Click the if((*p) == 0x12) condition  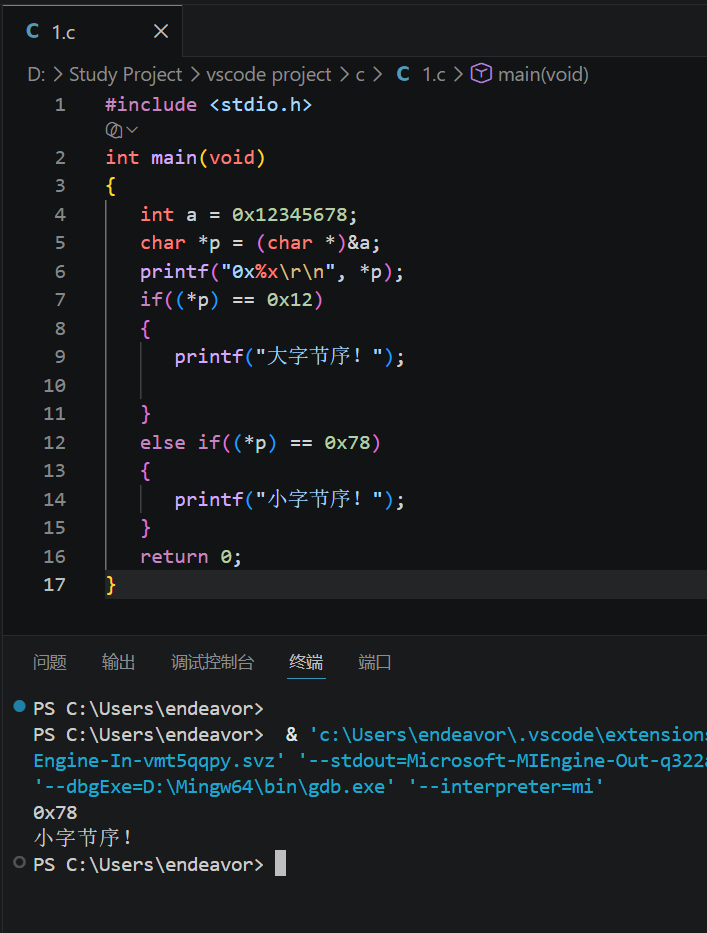(232, 300)
